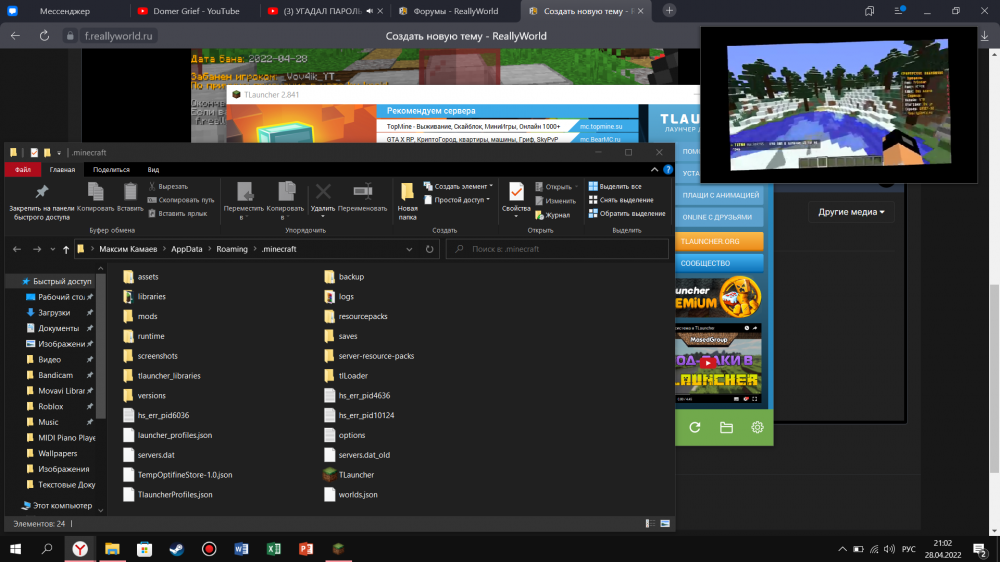1000x562 pixels.
Task: Click СООБЩЕСТВО button in TLauncher
Action: tap(719, 263)
